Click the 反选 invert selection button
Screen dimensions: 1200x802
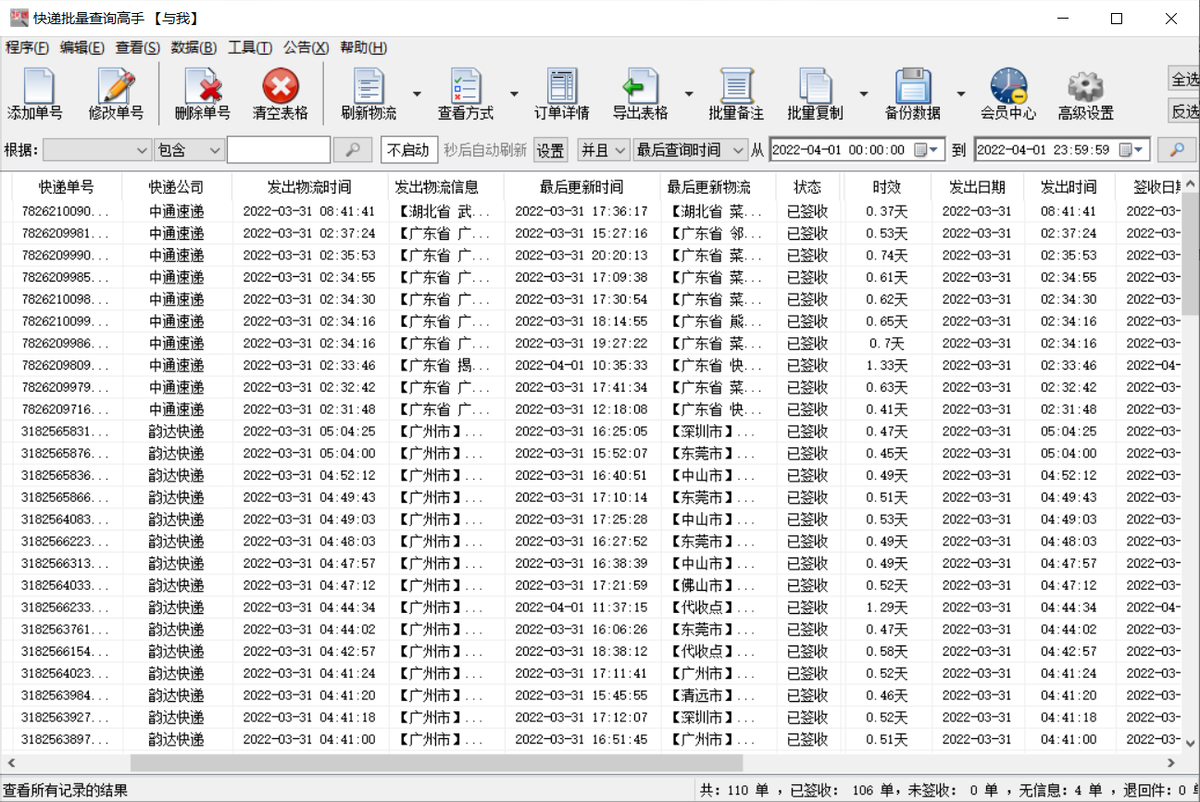(1184, 110)
